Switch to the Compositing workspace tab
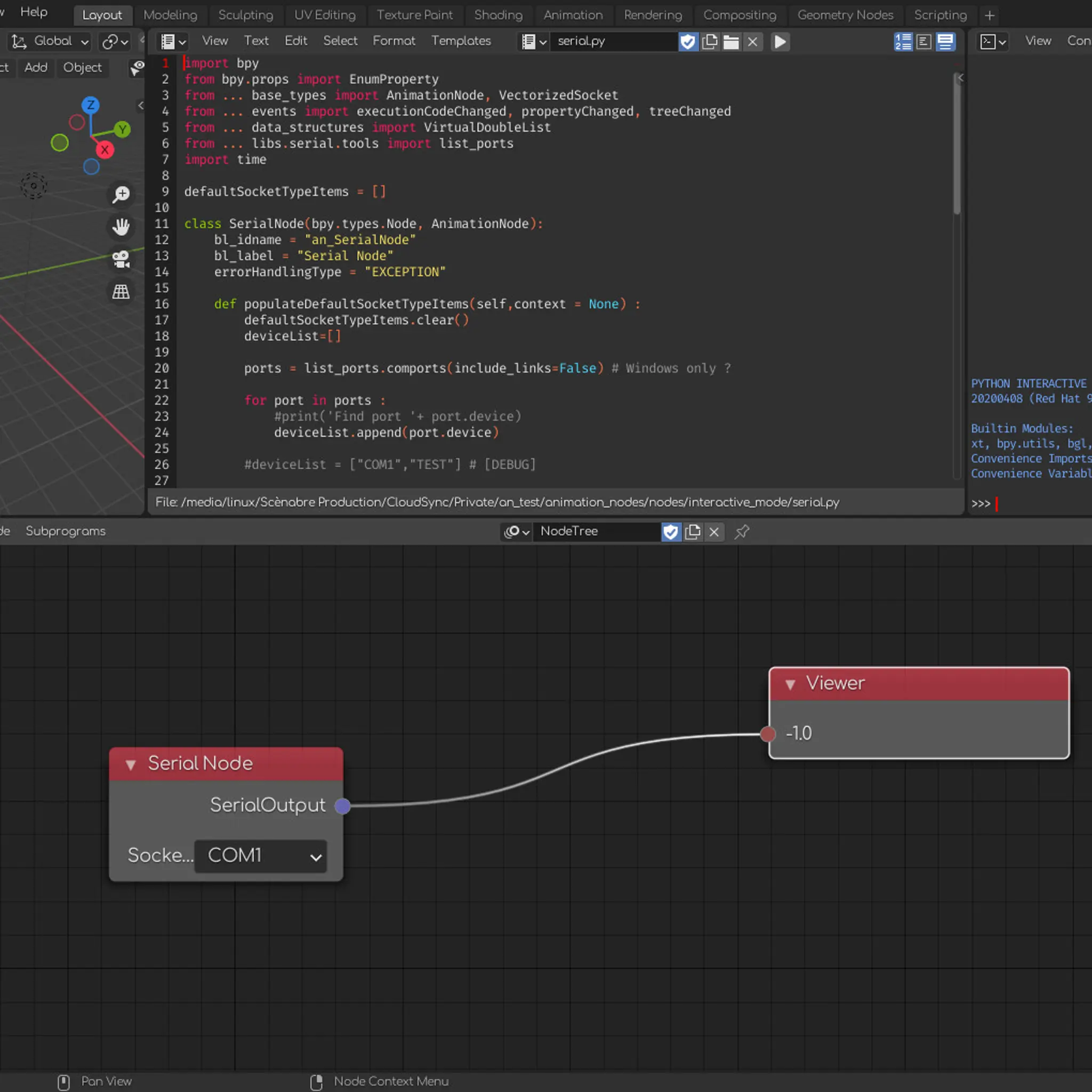 [x=740, y=15]
